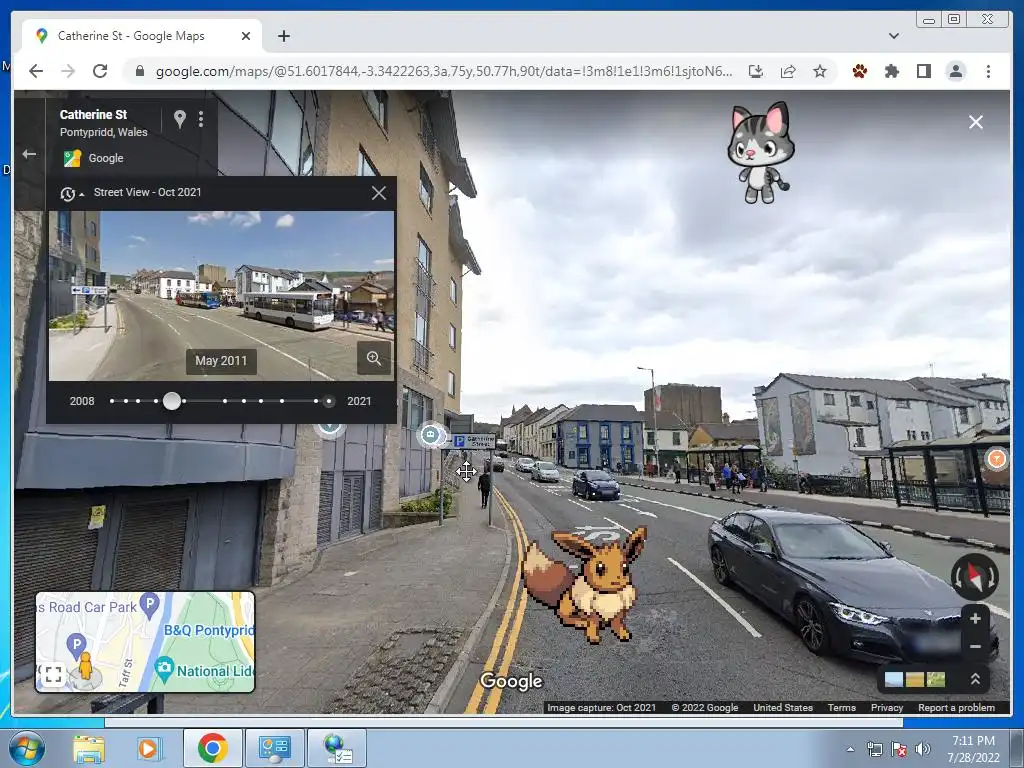Image resolution: width=1024 pixels, height=768 pixels.
Task: Move the time slider handle
Action: point(172,401)
